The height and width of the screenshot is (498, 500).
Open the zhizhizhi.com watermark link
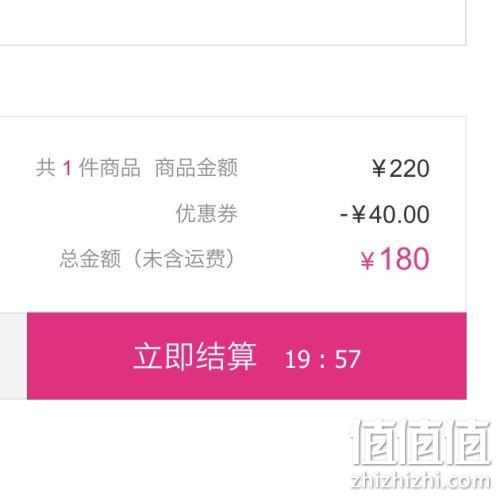421,481
